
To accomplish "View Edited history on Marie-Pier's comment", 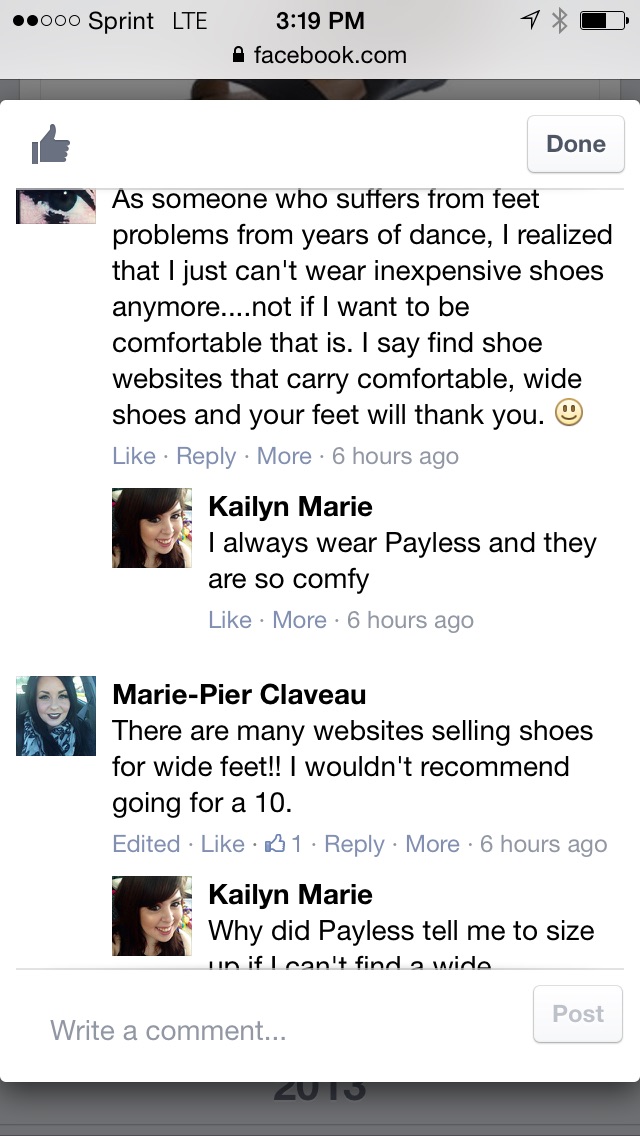I will [146, 843].
